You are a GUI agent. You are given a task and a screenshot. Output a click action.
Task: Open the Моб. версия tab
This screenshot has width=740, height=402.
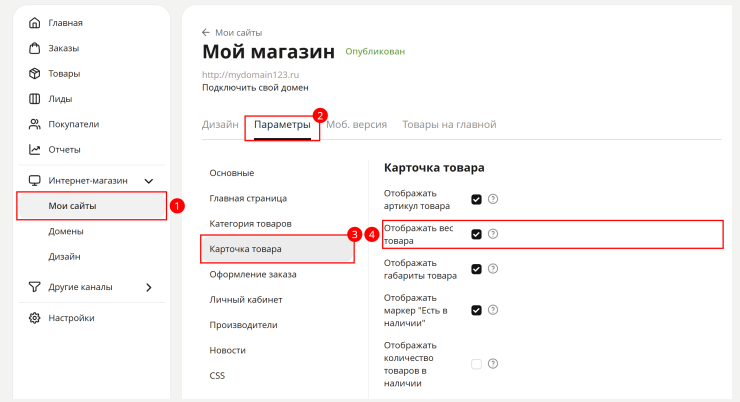356,125
